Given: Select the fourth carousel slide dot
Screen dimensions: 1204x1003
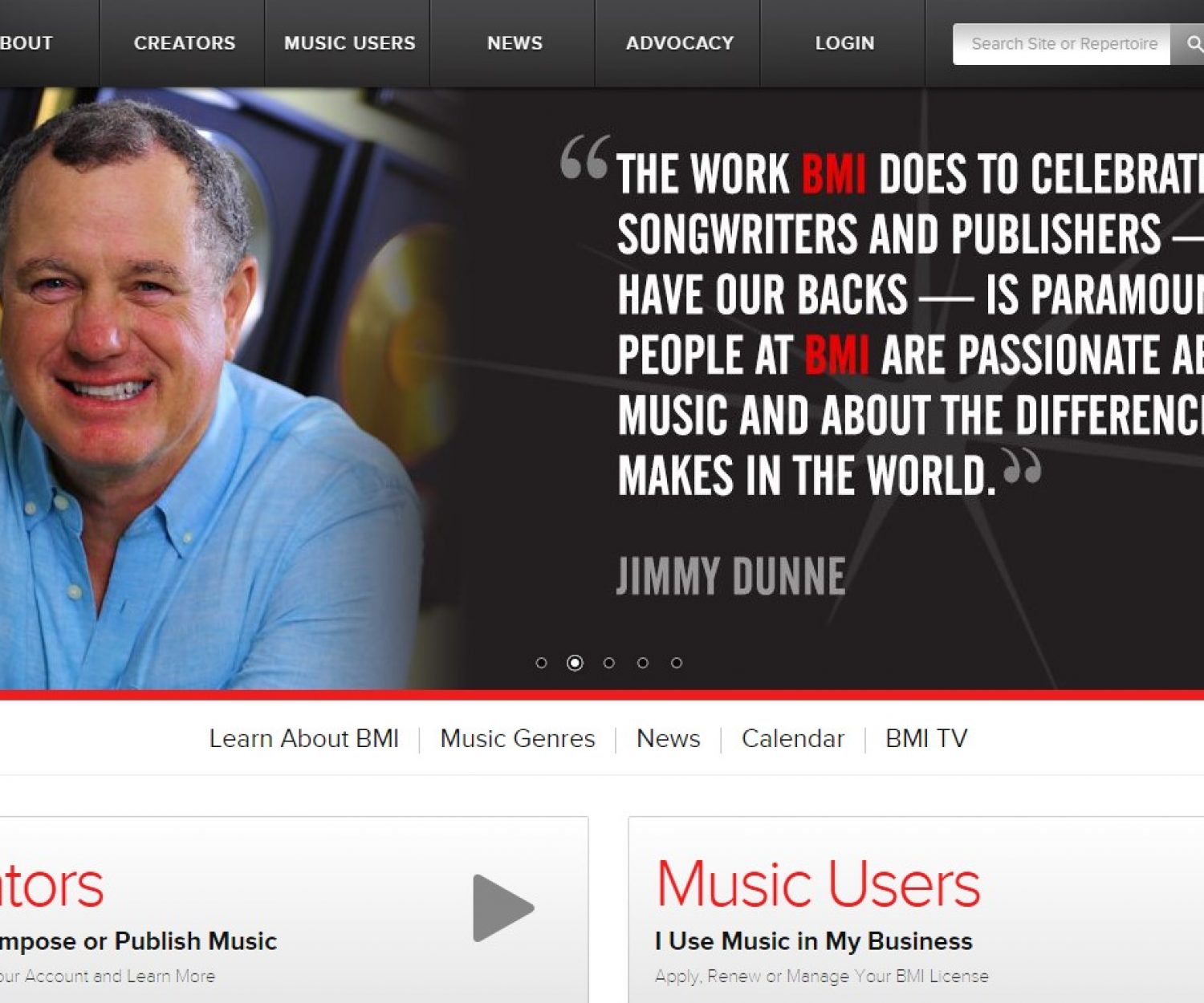Looking at the screenshot, I should [x=643, y=663].
